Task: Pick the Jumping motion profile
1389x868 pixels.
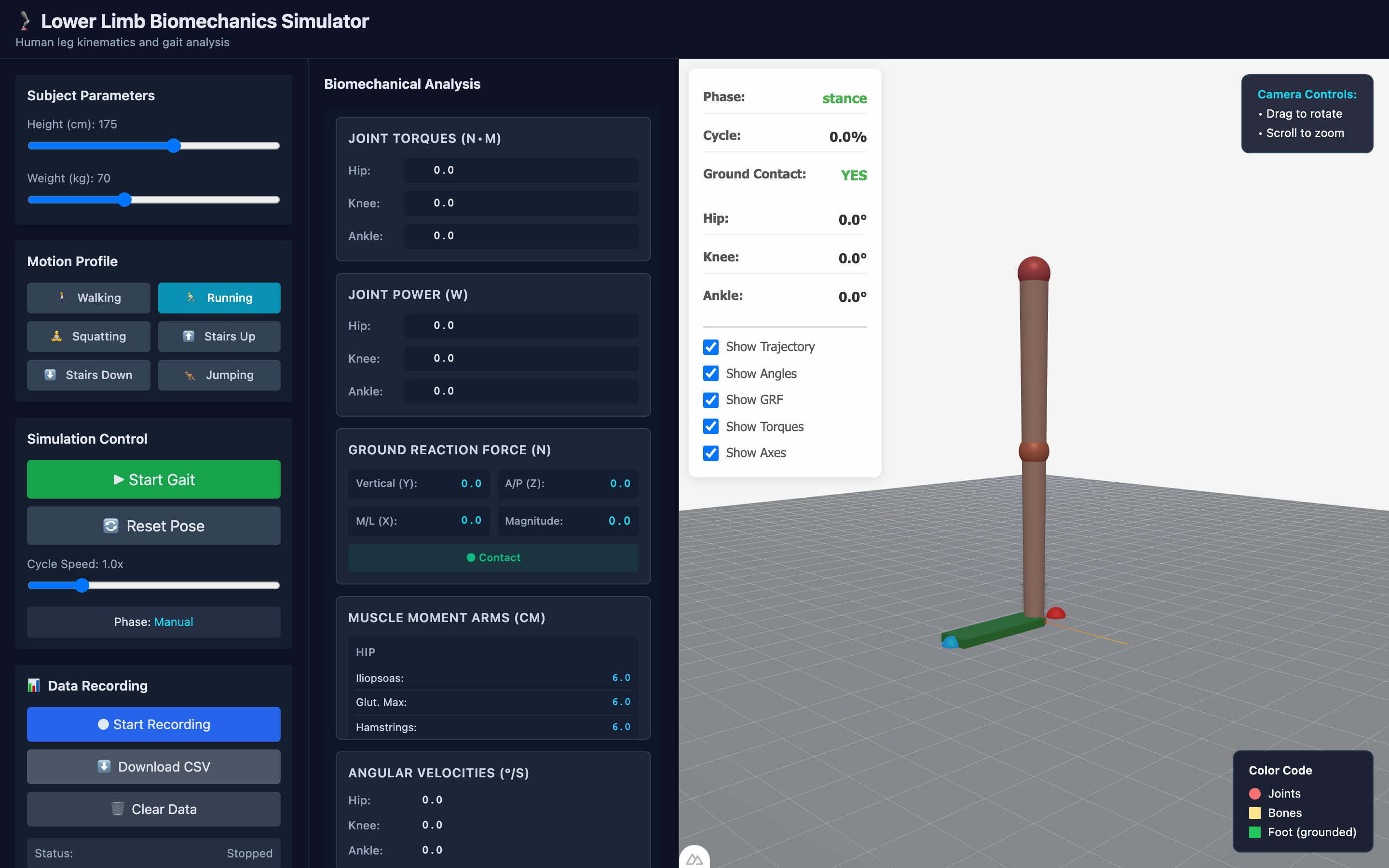Action: pos(219,375)
